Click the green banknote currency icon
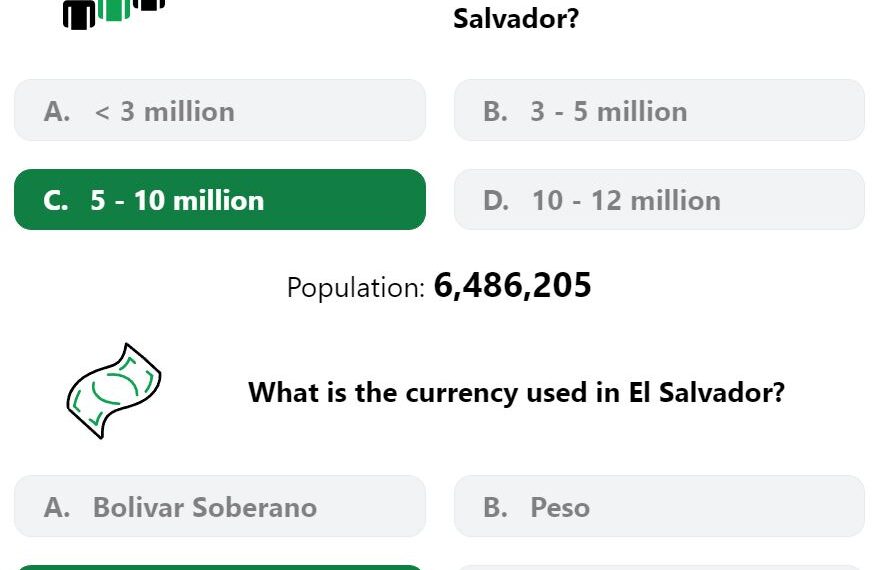 [x=114, y=391]
